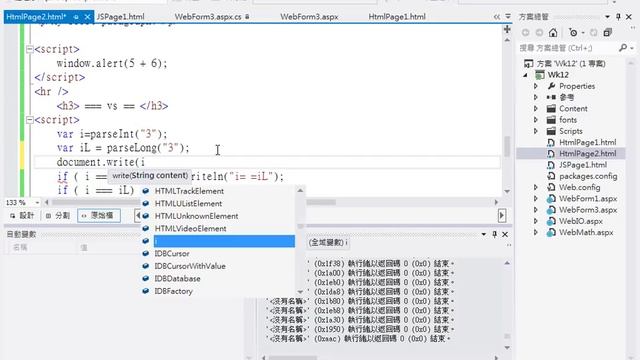Open the WebForm3.aspx.cs tab
This screenshot has height=360, width=640.
pos(208,17)
